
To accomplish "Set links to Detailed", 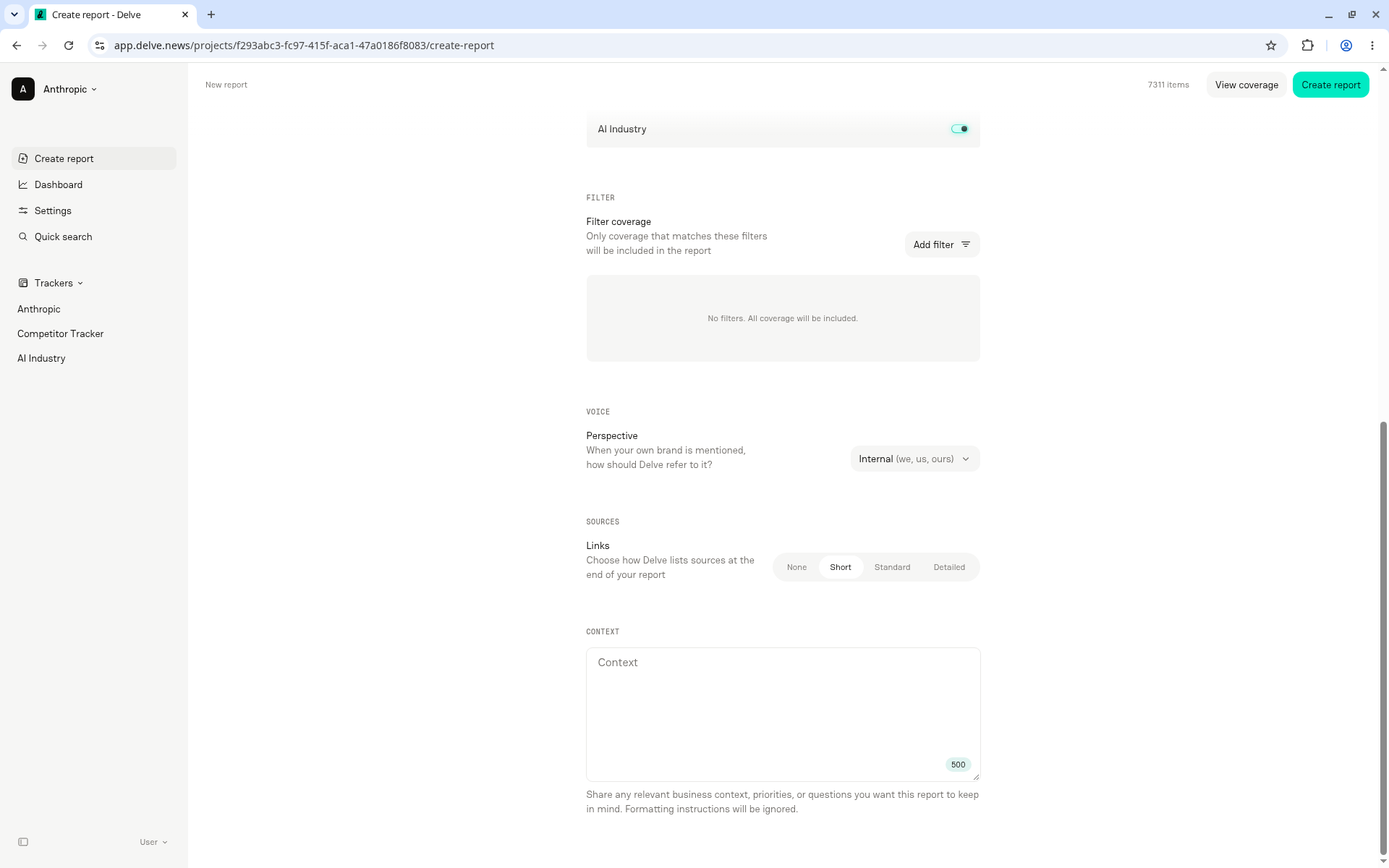I will pyautogui.click(x=949, y=567).
